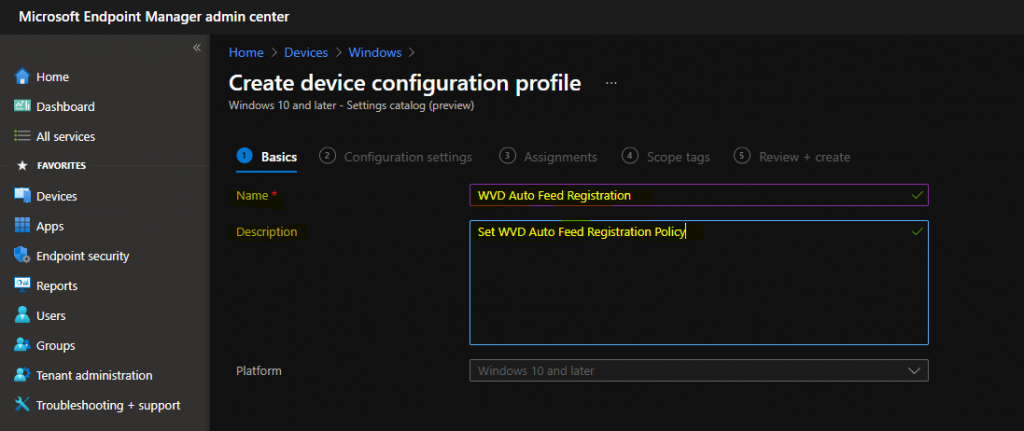The image size is (1024, 431).
Task: Click the Troubleshooting + support wrench icon
Action: coord(22,405)
